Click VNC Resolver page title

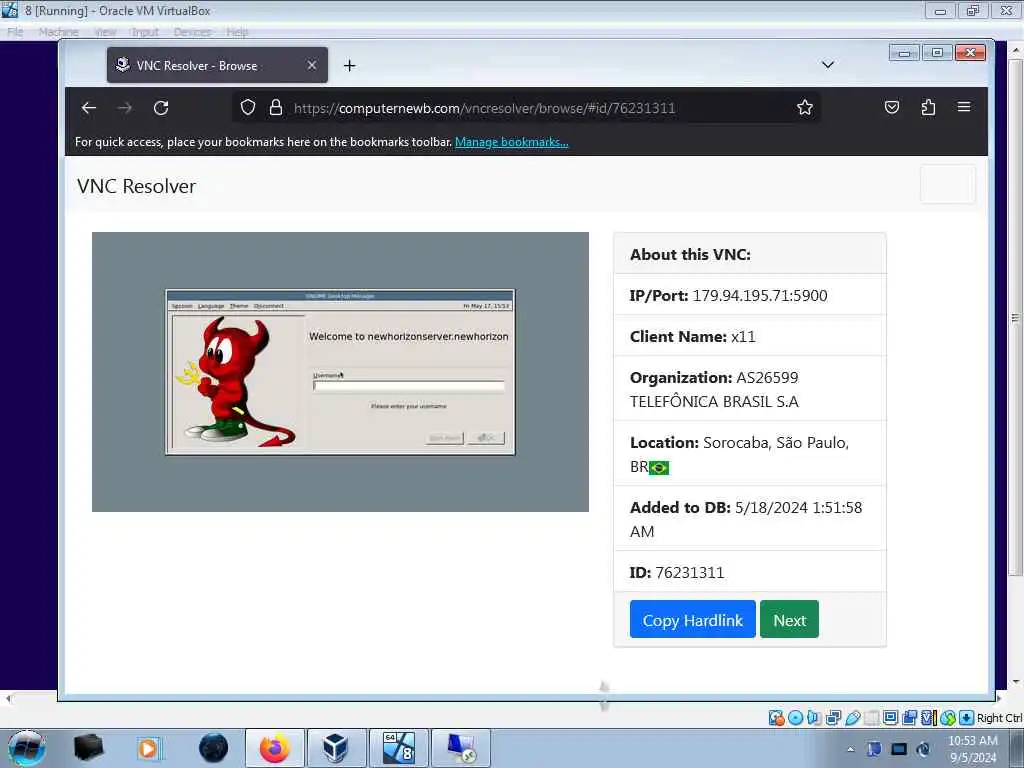point(136,186)
